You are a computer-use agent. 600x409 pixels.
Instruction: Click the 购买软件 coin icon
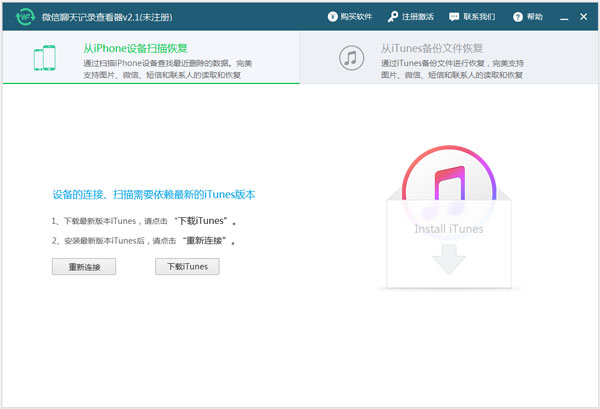[332, 16]
